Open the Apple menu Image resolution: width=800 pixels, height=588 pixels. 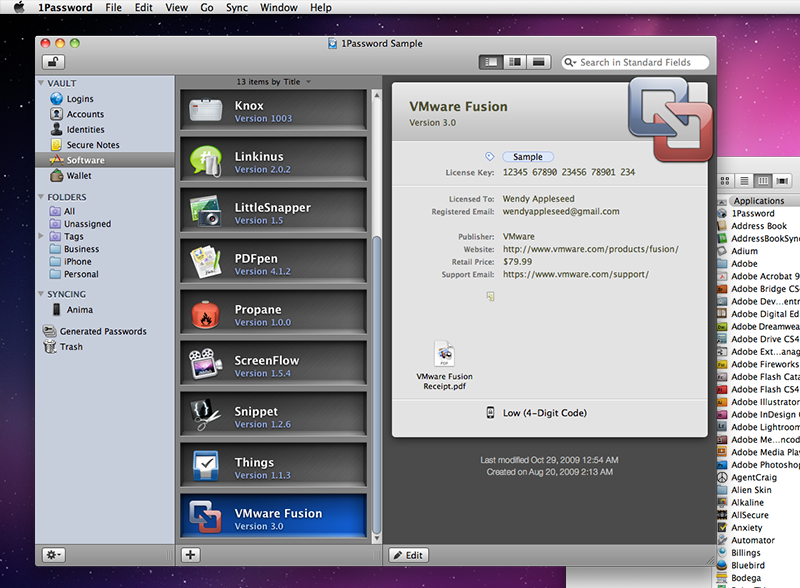(x=19, y=7)
